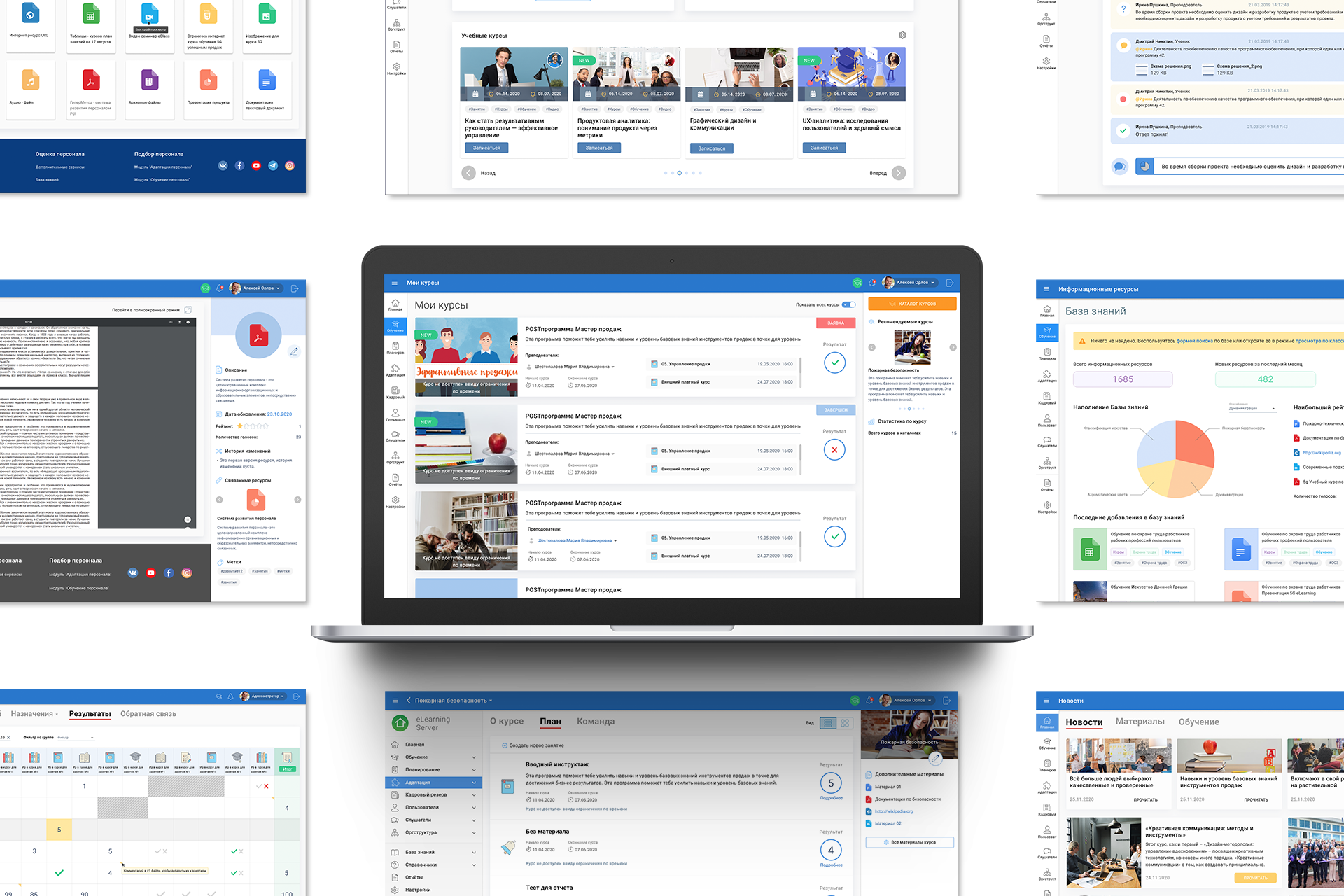Viewport: 1344px width, 896px height.
Task: Expand Обучение item in eLearning Server sidebar
Action: (x=474, y=757)
